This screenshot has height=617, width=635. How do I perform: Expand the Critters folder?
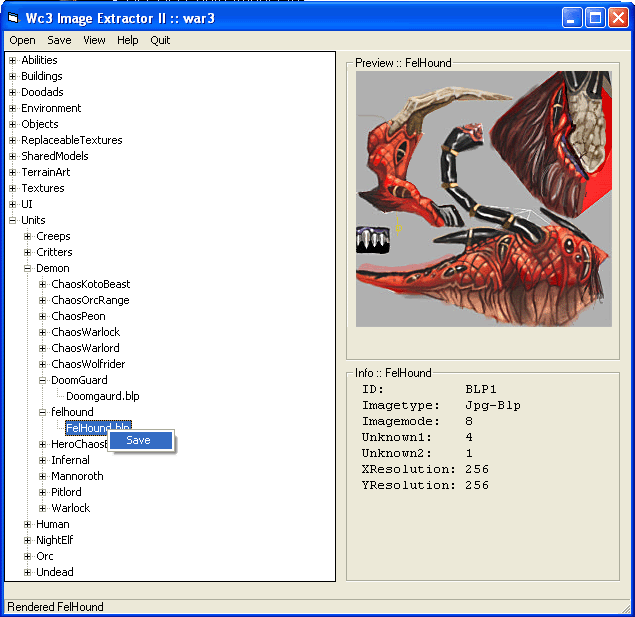(x=28, y=252)
